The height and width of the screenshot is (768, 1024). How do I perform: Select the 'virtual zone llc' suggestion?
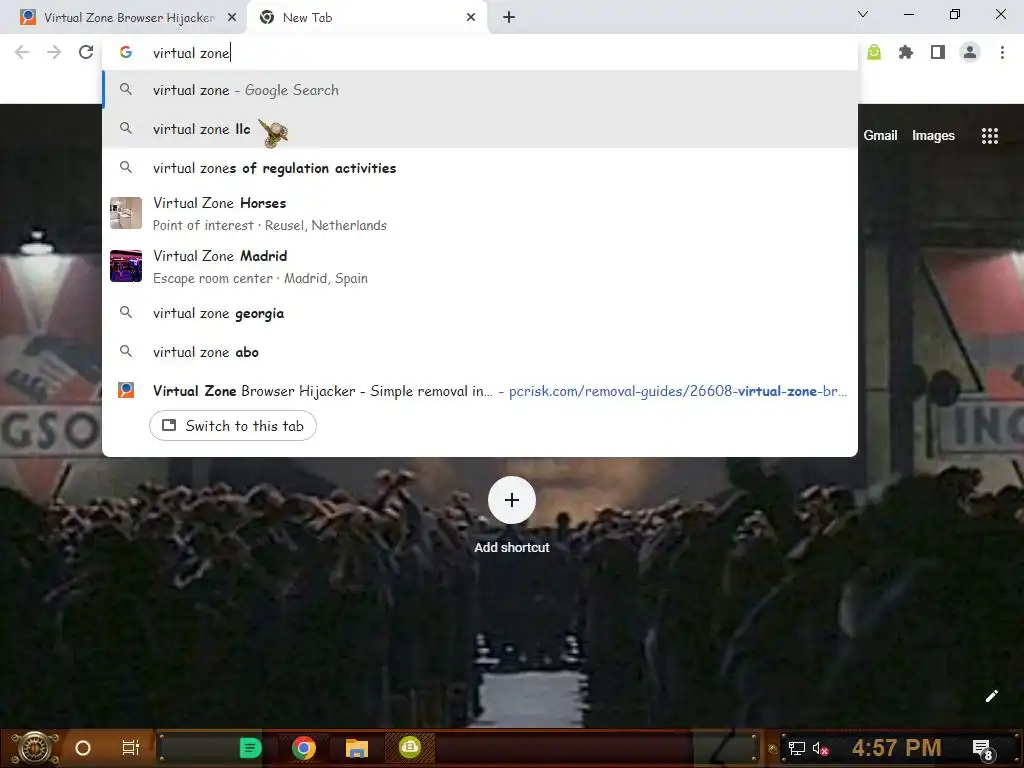click(x=479, y=129)
